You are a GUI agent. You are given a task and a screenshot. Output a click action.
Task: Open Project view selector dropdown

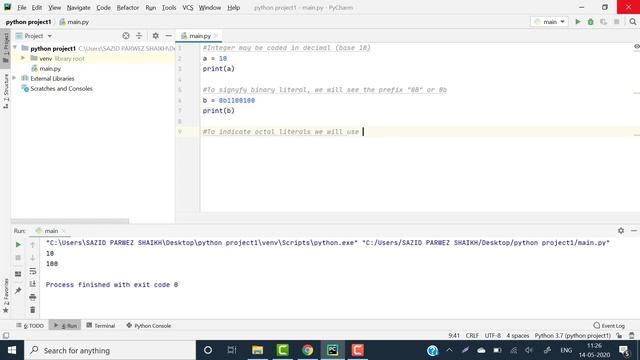[34, 36]
